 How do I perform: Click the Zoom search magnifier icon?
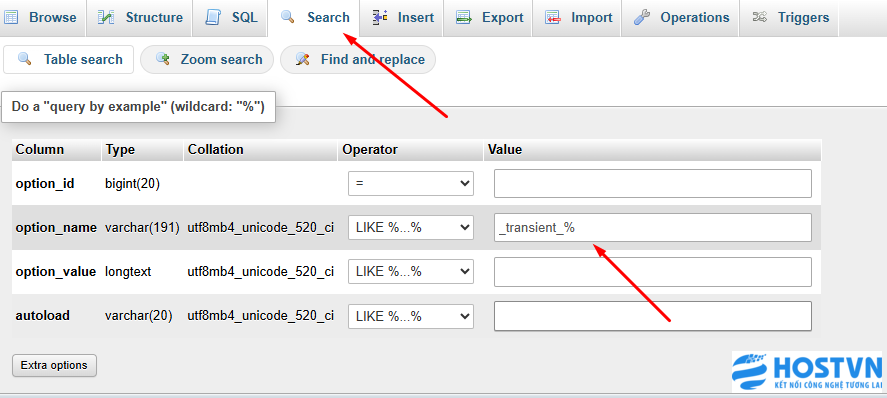point(163,59)
